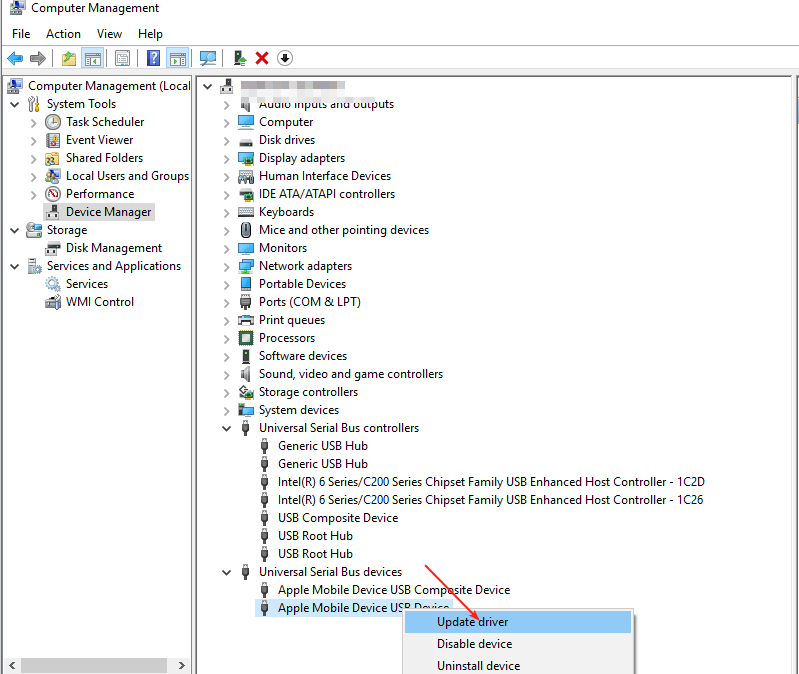This screenshot has width=799, height=674.
Task: Choose Disable device from context menu
Action: coord(518,644)
